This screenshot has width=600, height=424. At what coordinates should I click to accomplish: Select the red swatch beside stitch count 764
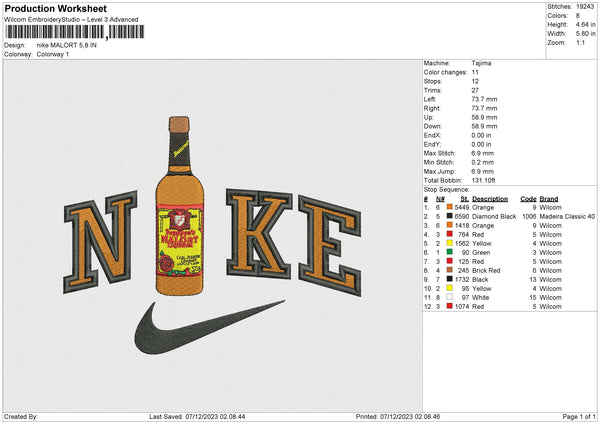click(x=449, y=234)
